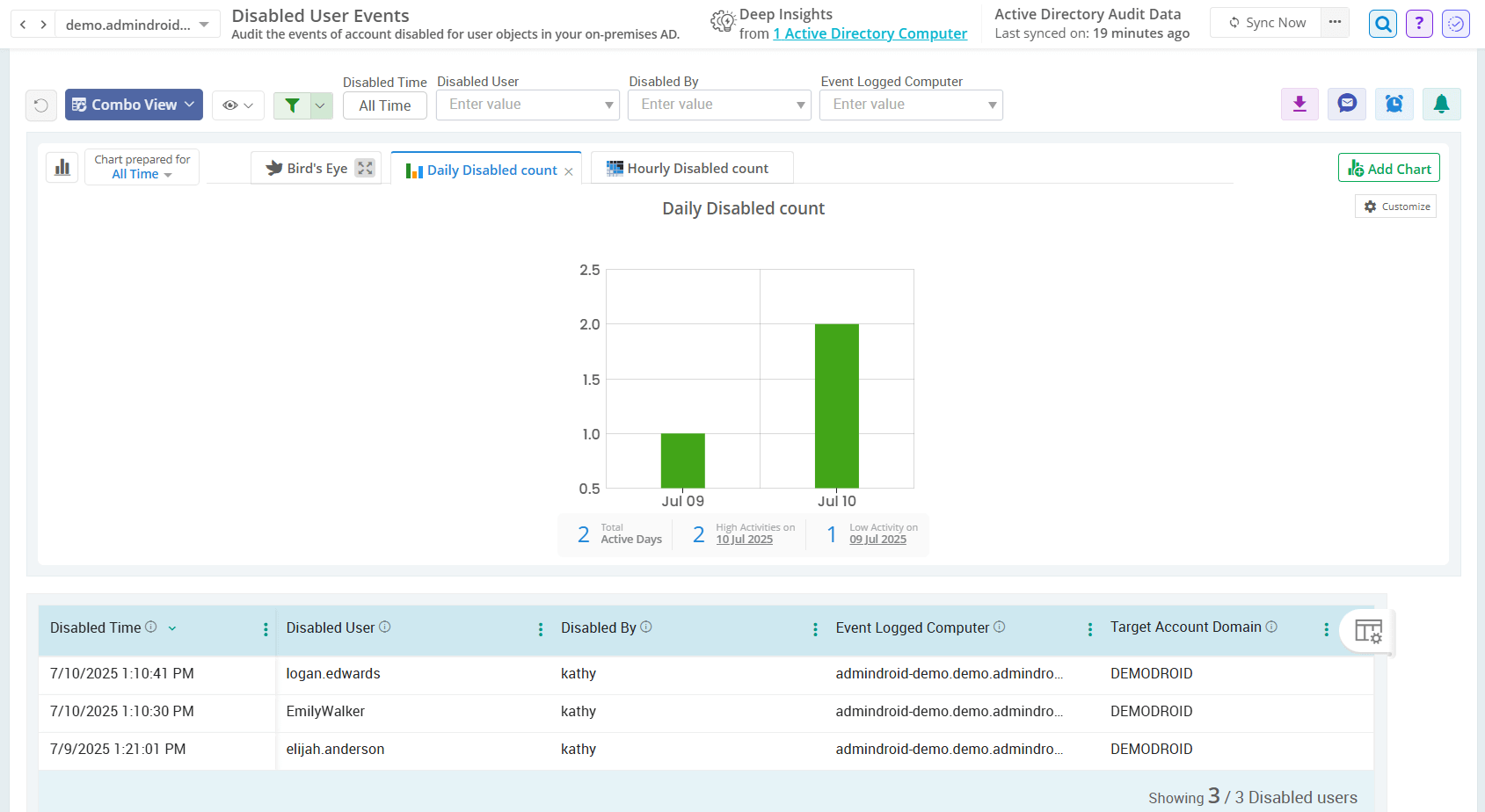
Task: Open the search magnifier icon
Action: point(1383,24)
